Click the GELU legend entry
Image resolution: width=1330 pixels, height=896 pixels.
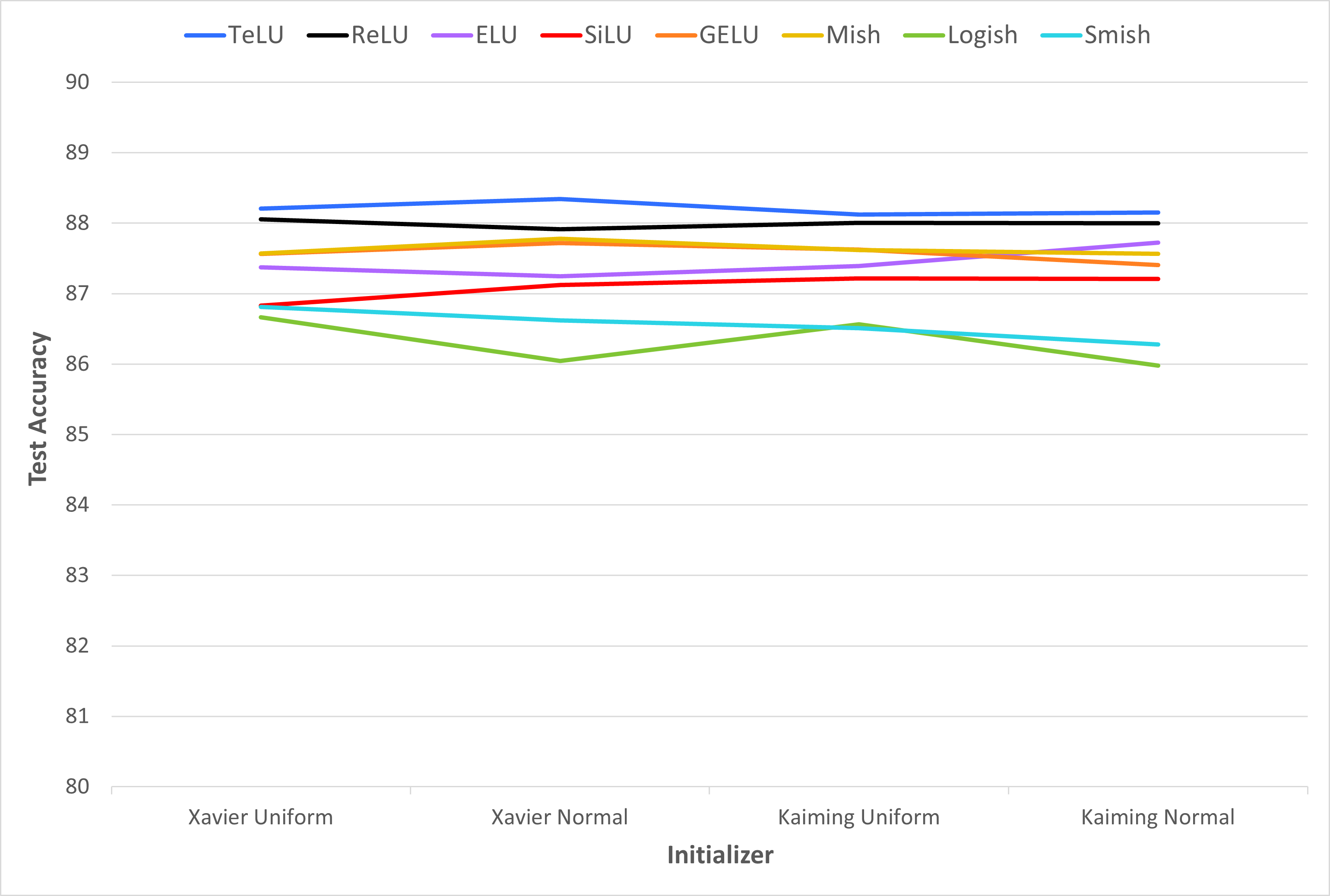[x=729, y=35]
